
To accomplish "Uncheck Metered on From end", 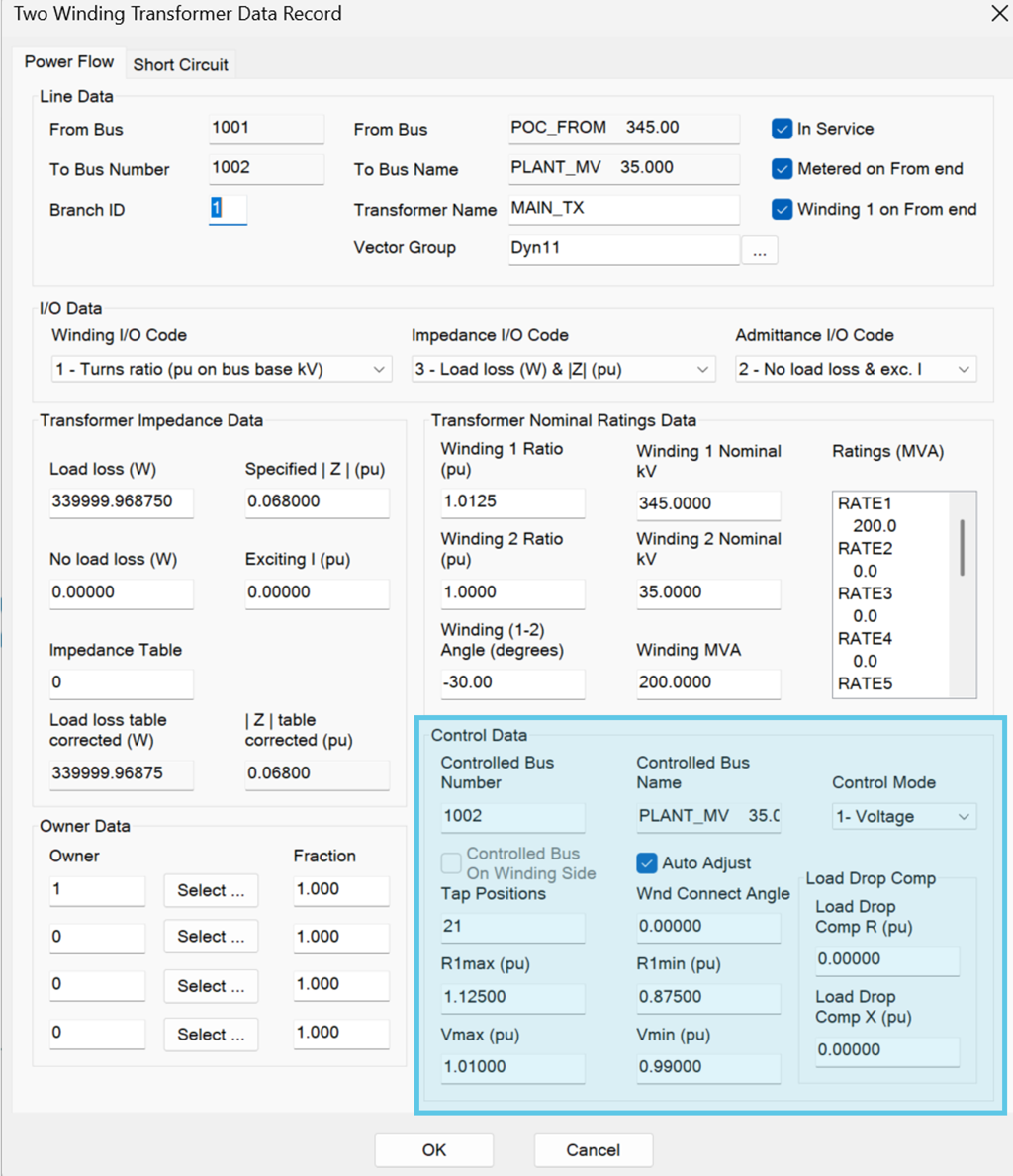I will pyautogui.click(x=782, y=169).
